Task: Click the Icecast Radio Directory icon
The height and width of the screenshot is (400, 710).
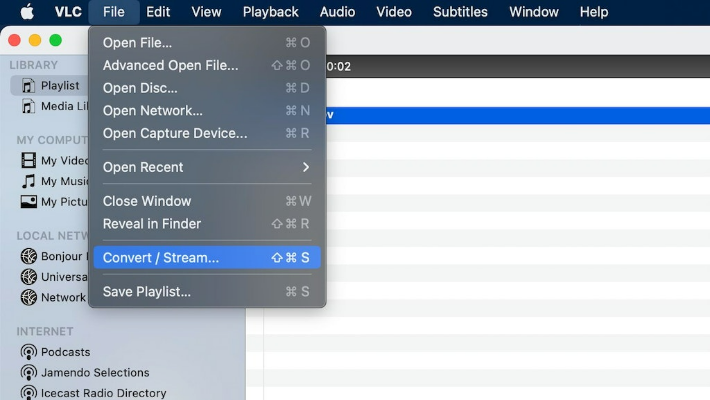Action: (x=29, y=393)
